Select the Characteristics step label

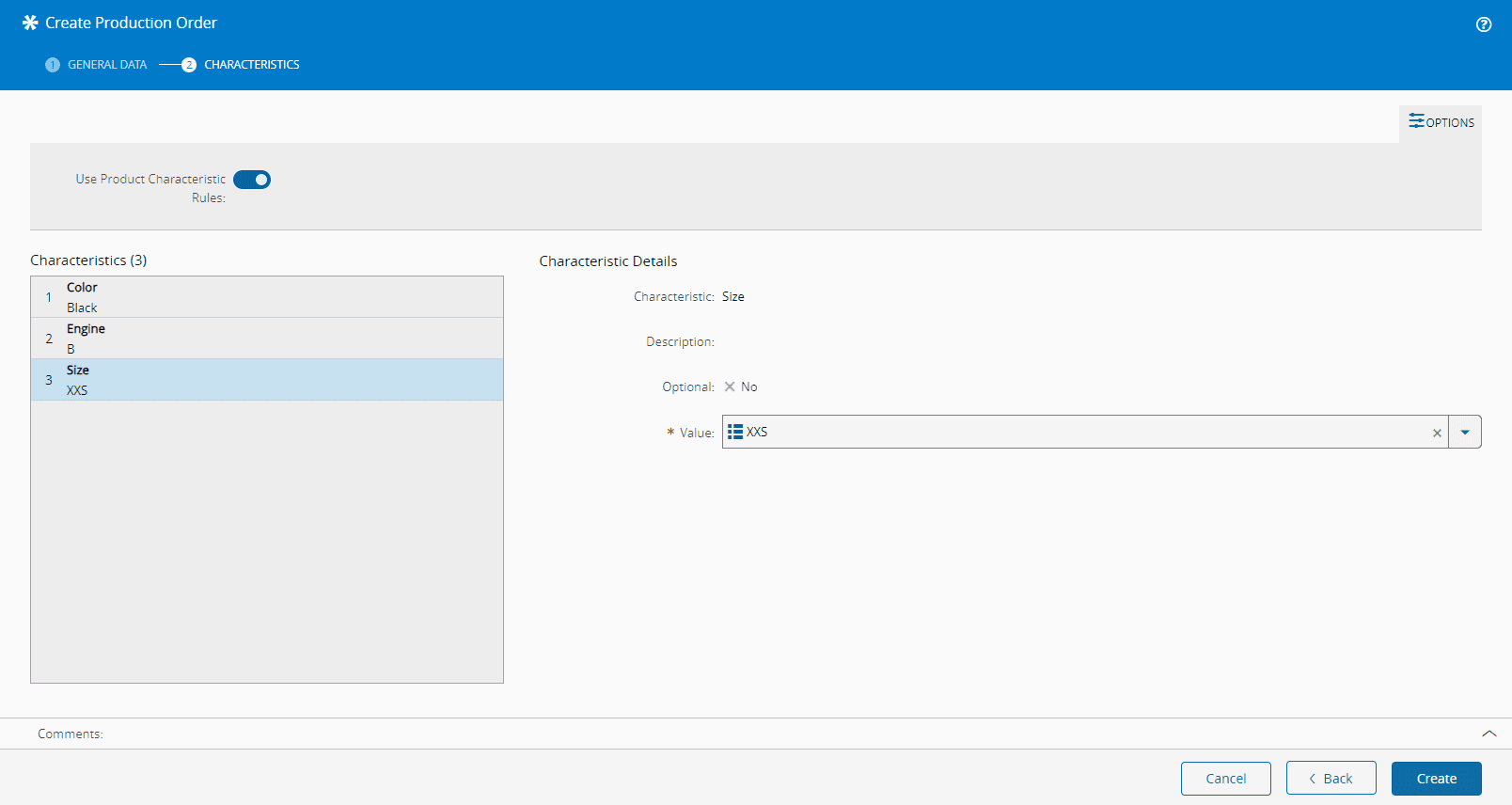(x=252, y=65)
